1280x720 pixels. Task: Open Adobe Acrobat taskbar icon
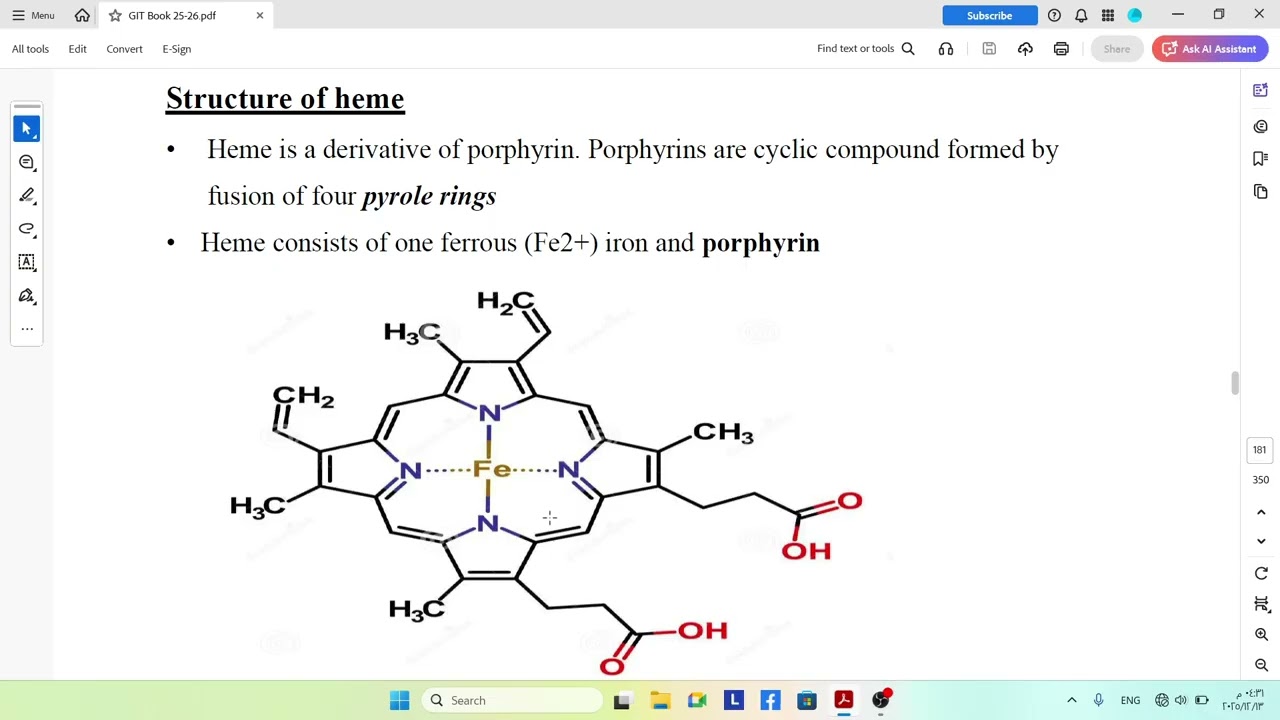pos(843,701)
